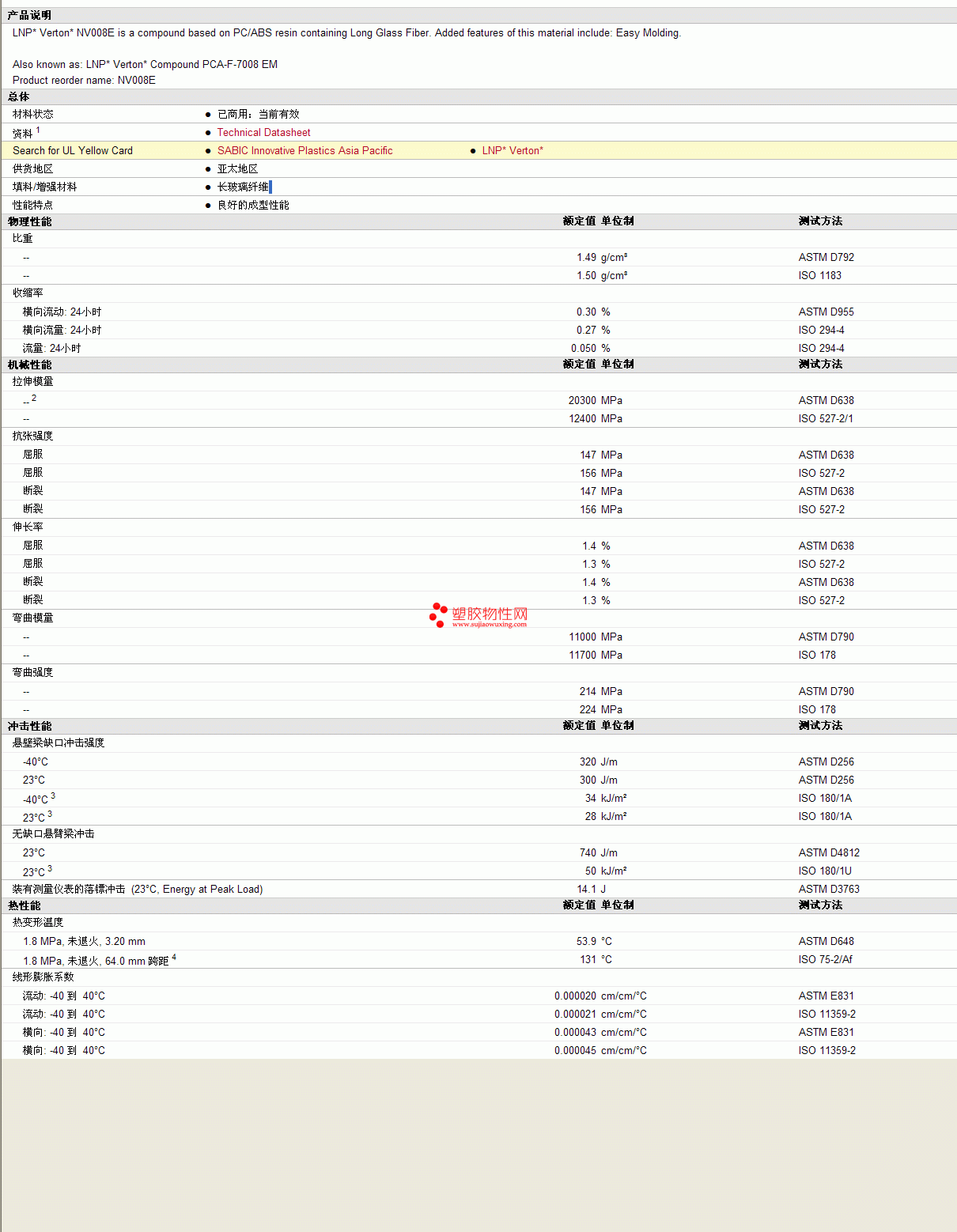Image resolution: width=957 pixels, height=1232 pixels.
Task: Click the 已商用：当前有效 value
Action: click(x=258, y=114)
